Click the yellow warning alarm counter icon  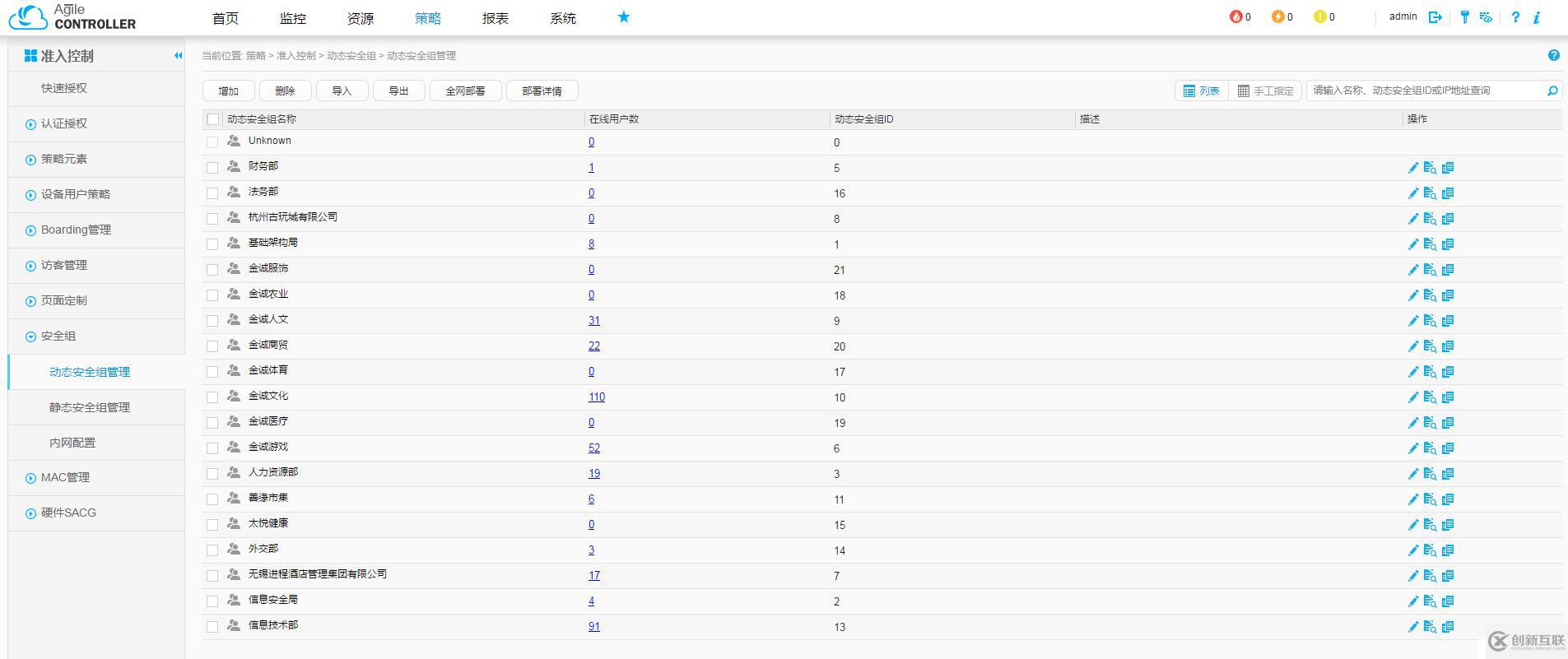point(1320,16)
